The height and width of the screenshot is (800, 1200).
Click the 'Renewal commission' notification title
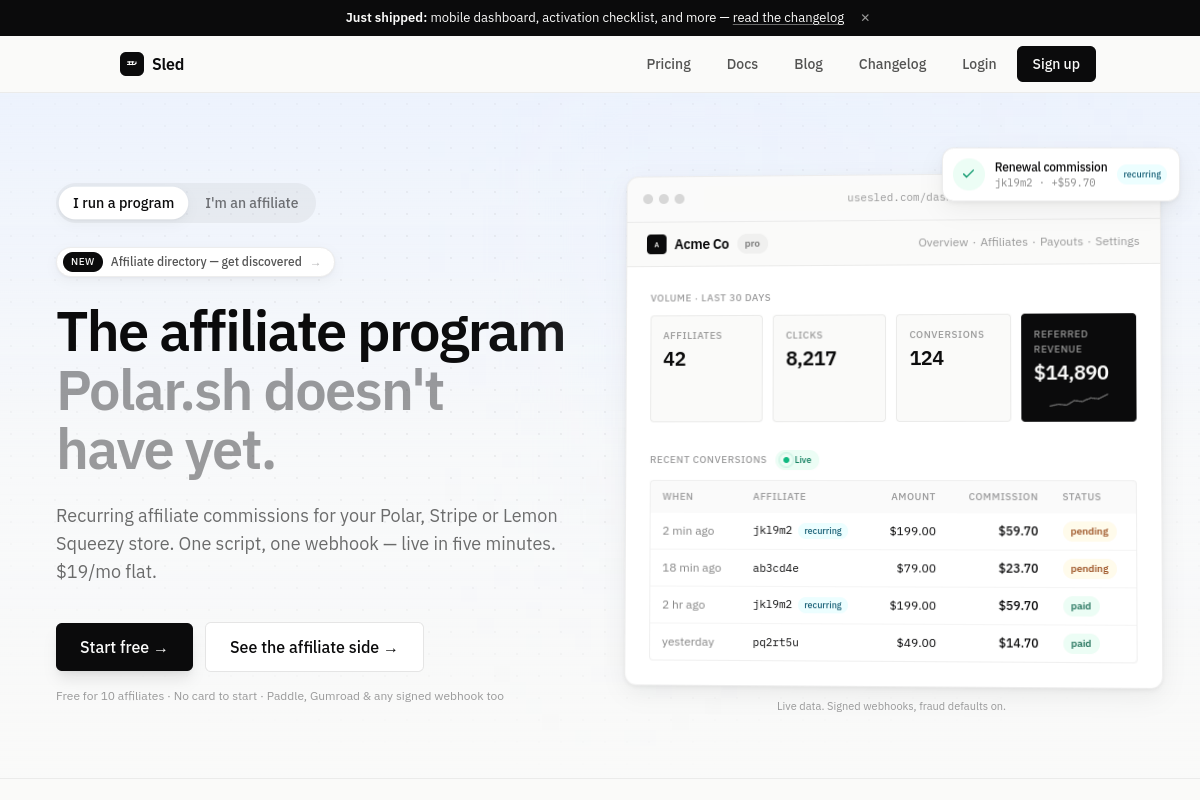(1051, 167)
